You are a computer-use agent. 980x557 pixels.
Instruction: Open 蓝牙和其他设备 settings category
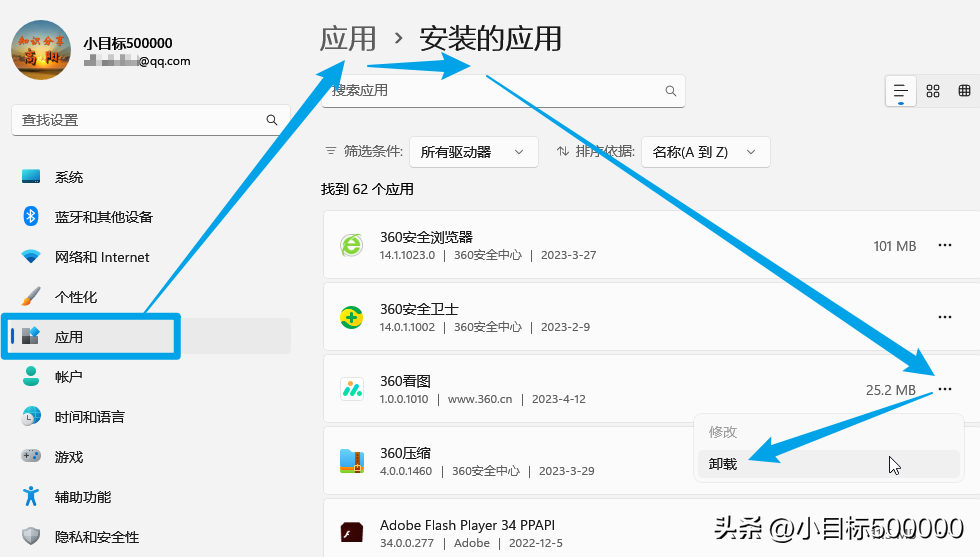tap(104, 217)
